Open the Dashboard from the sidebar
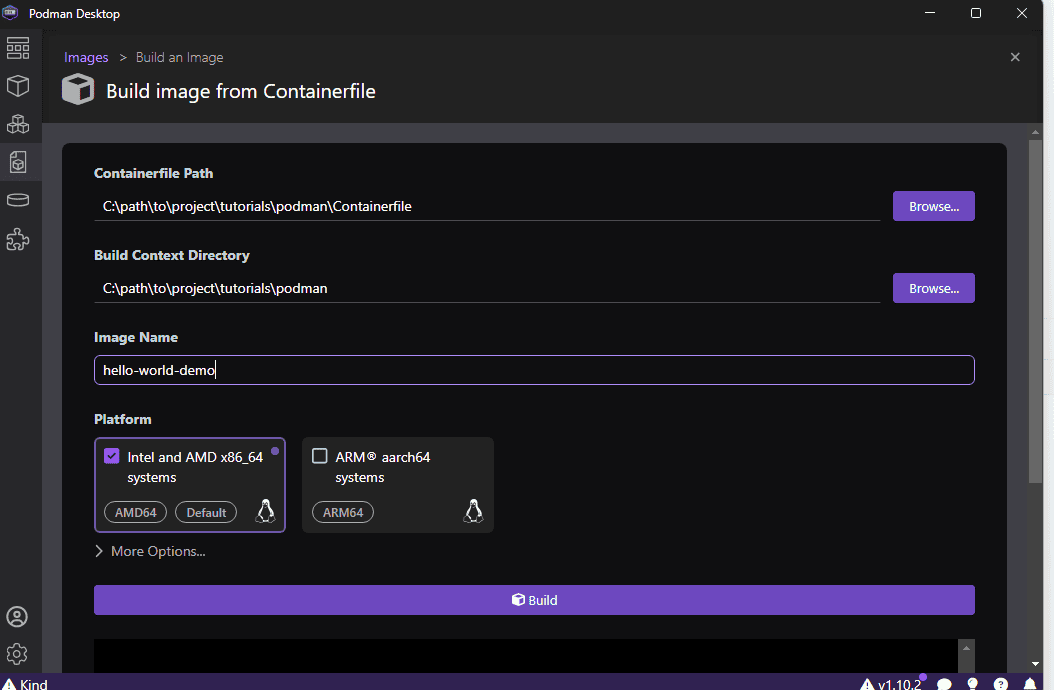1054x690 pixels. point(18,48)
